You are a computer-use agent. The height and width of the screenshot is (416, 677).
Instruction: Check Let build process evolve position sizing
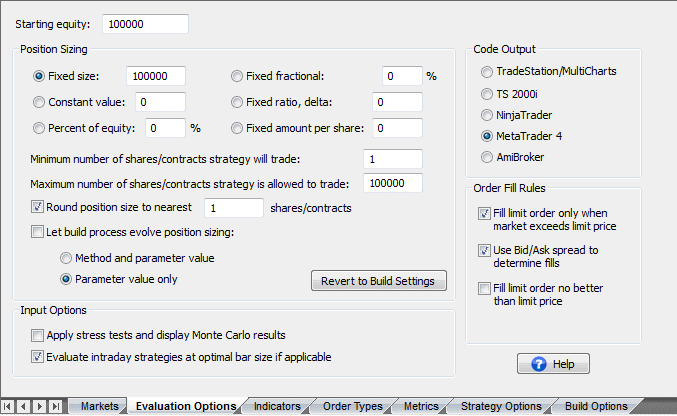[x=38, y=232]
